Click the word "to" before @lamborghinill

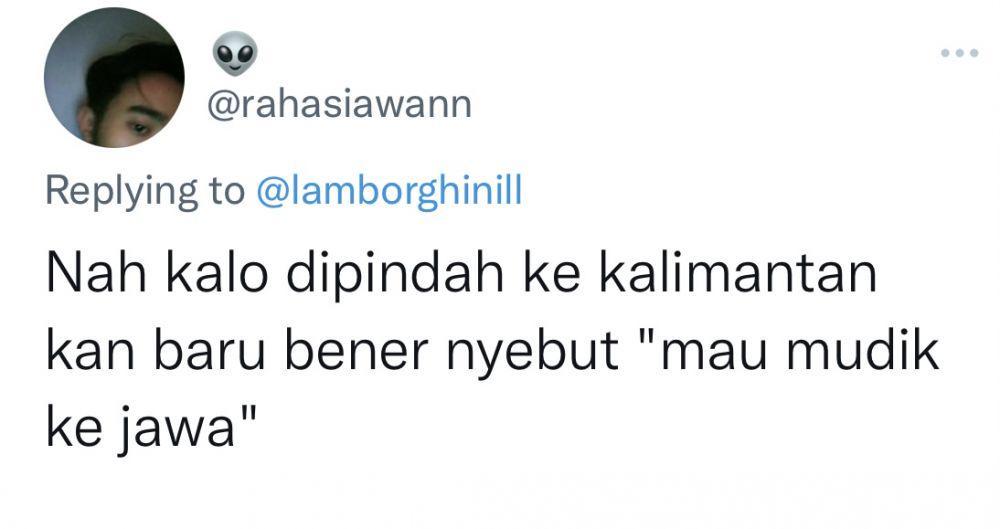[x=226, y=193]
